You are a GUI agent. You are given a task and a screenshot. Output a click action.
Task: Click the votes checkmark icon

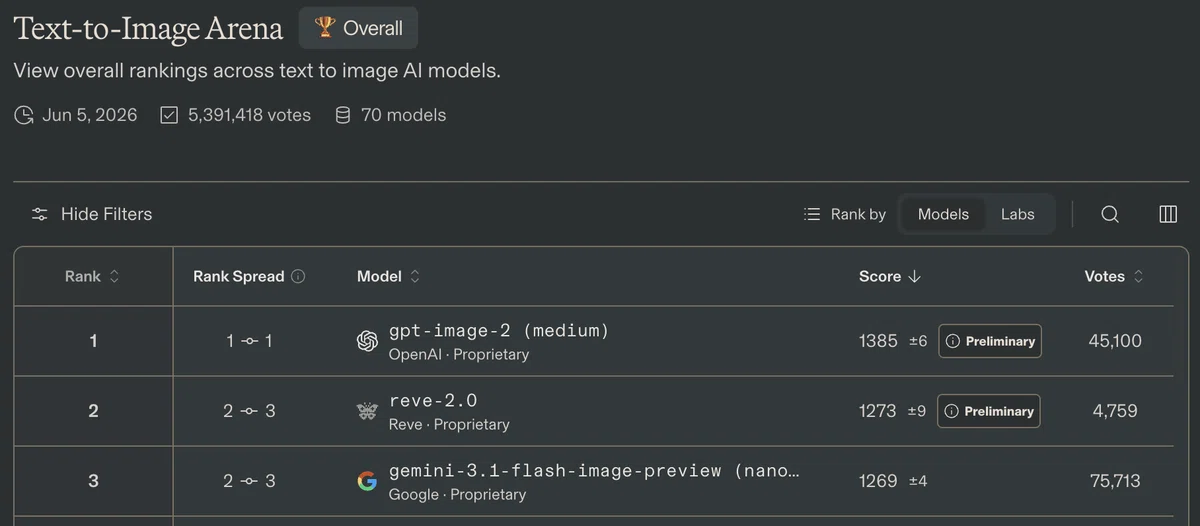tap(169, 115)
